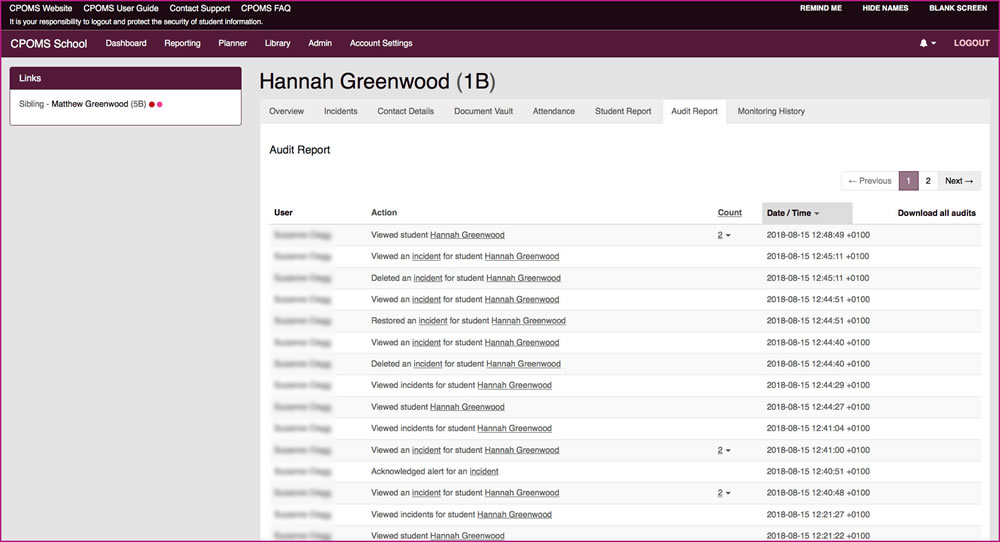Click incident link in Acknowledged alert row
Image resolution: width=1000 pixels, height=542 pixels.
[484, 472]
